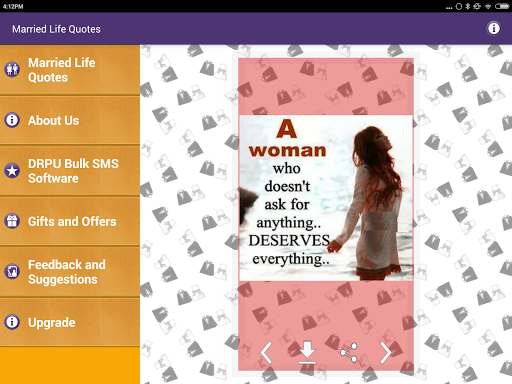Screen dimensions: 512x384
Task: Click the info icon beside Upgrade
Action: (12, 322)
